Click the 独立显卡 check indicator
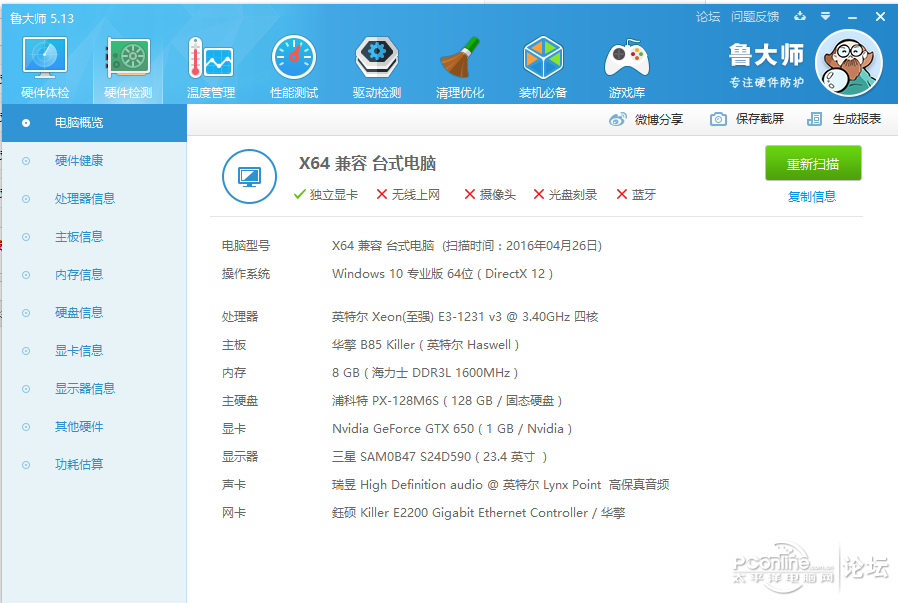This screenshot has height=603, width=898. [x=326, y=195]
